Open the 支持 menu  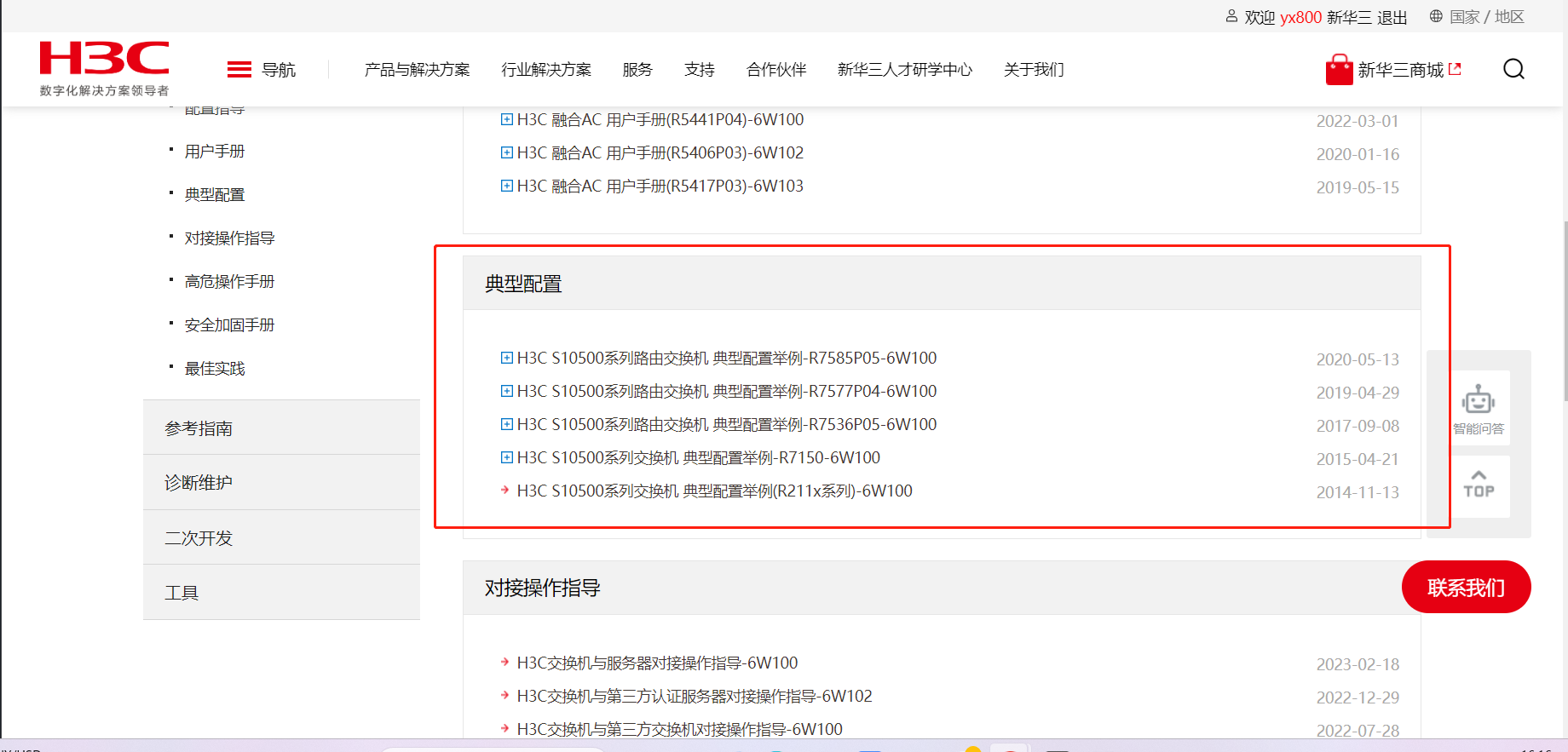coord(700,70)
